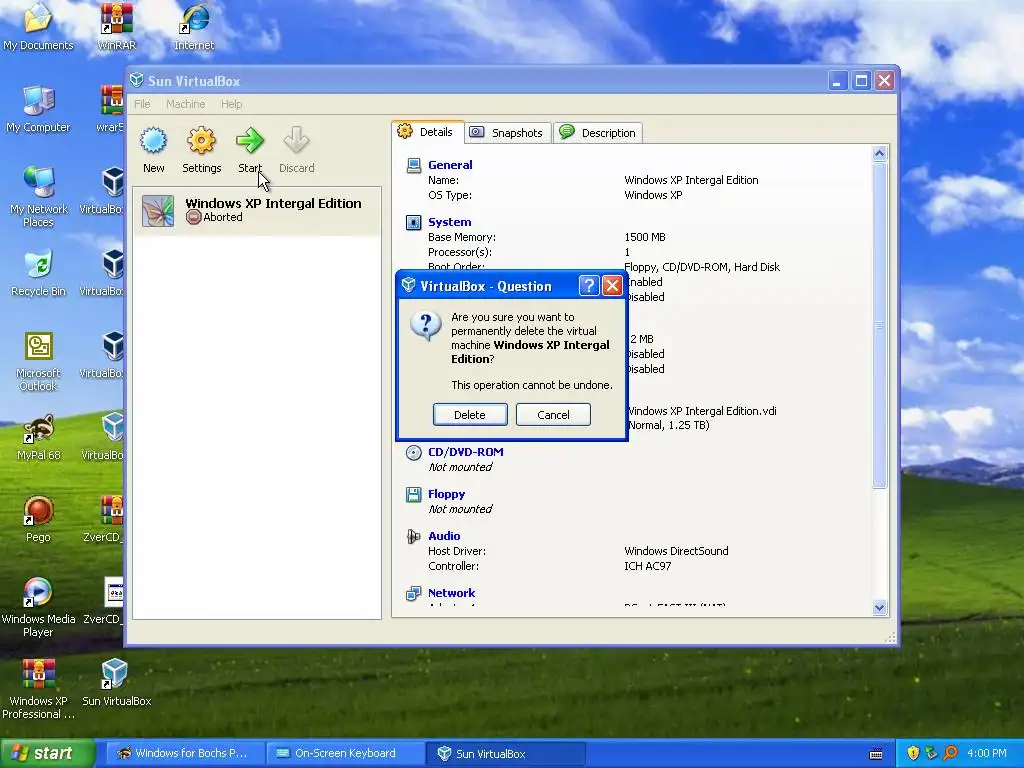The height and width of the screenshot is (768, 1024).
Task: Click the Aborted status icon
Action: pyautogui.click(x=193, y=217)
